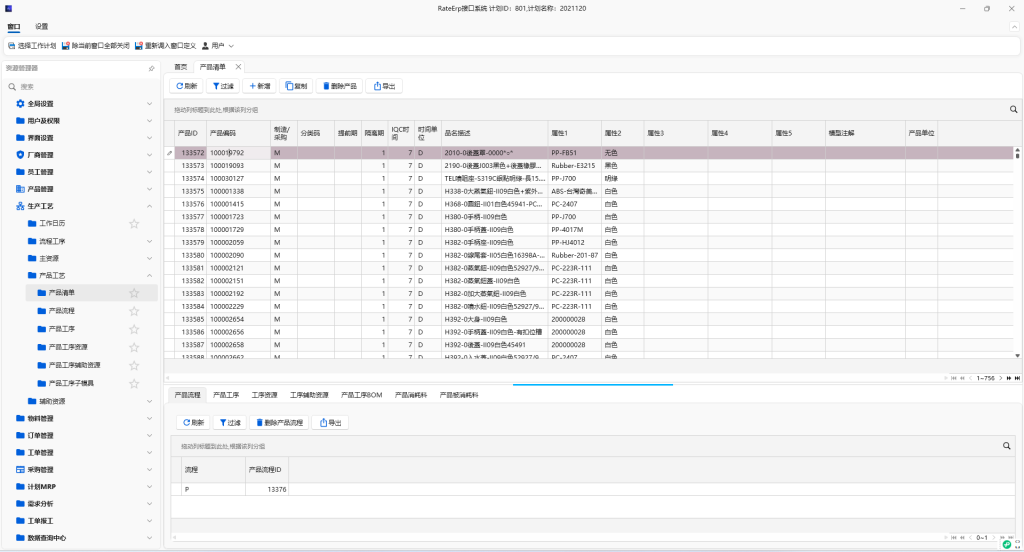Pin the 资源管理器 panel with pushpin icon

[151, 68]
